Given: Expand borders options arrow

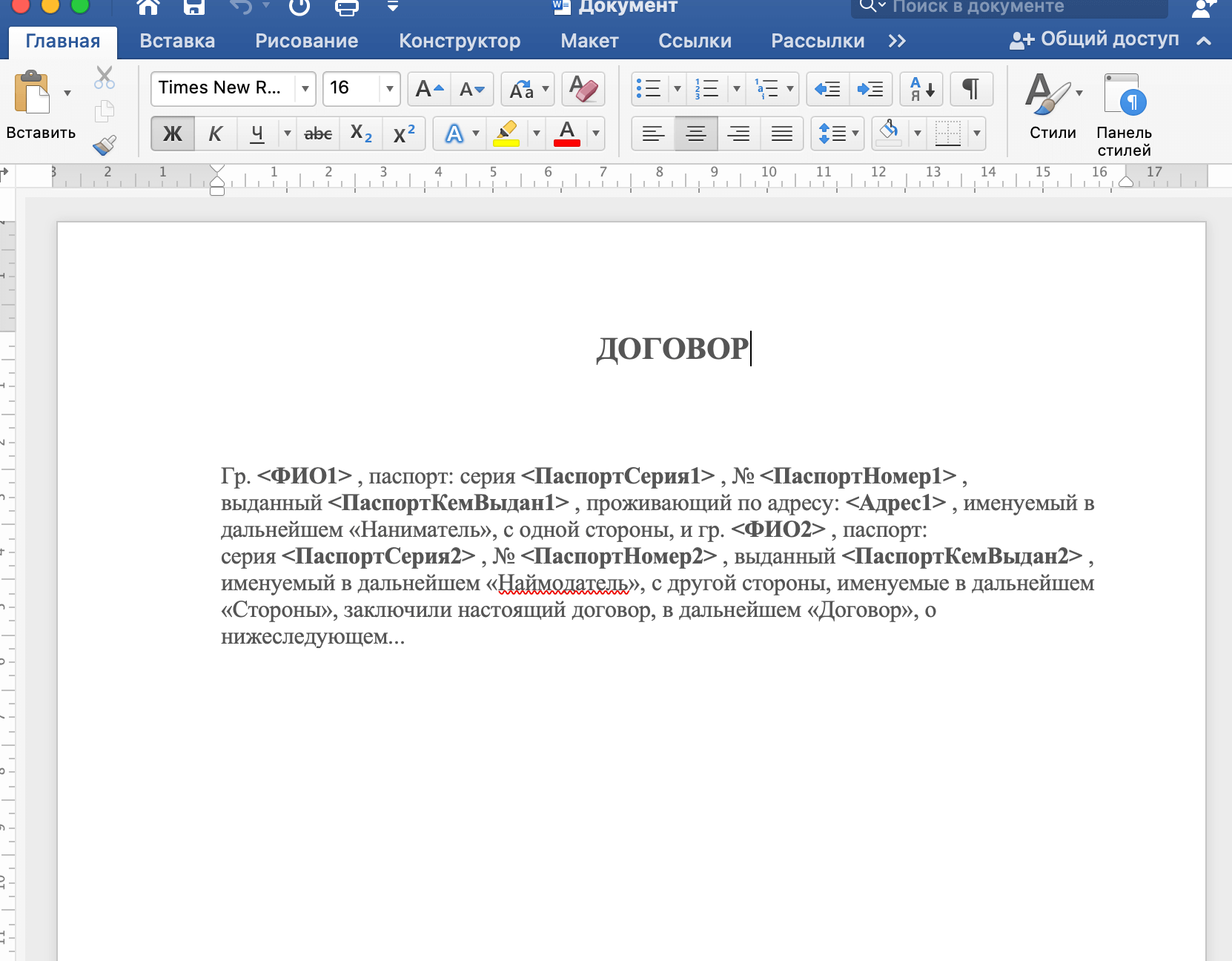Looking at the screenshot, I should pyautogui.click(x=977, y=133).
